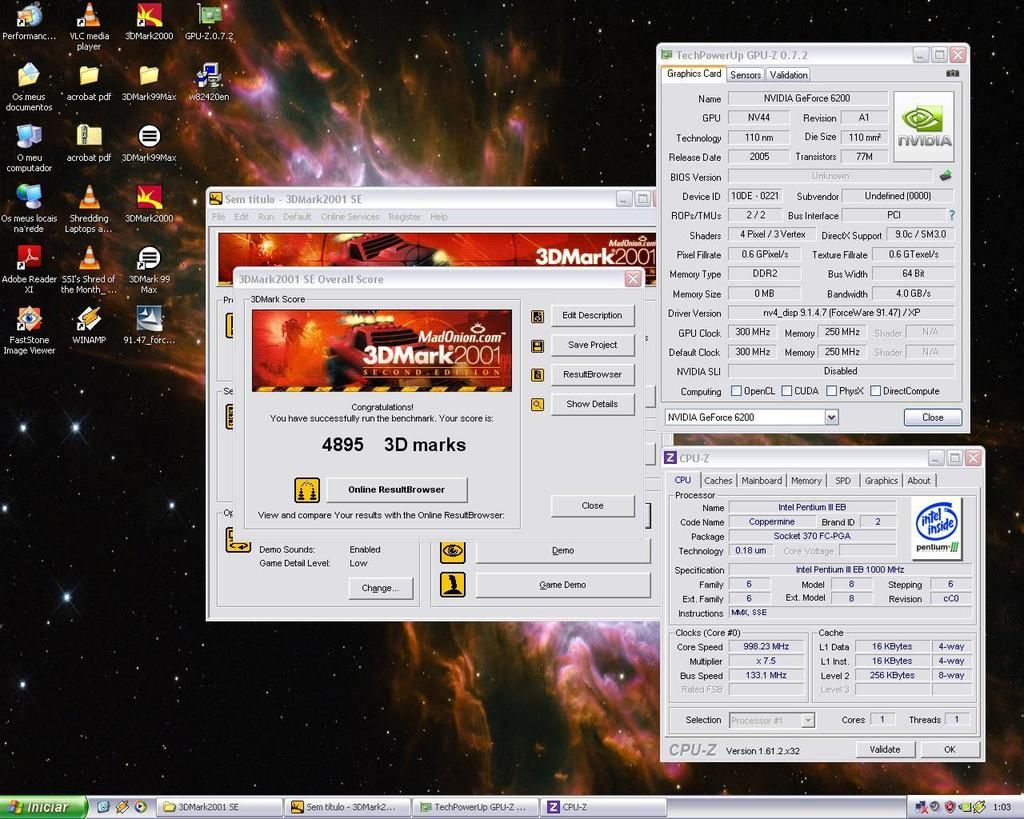Click the floppy icon beside Save Project
This screenshot has width=1024, height=819.
[x=537, y=345]
